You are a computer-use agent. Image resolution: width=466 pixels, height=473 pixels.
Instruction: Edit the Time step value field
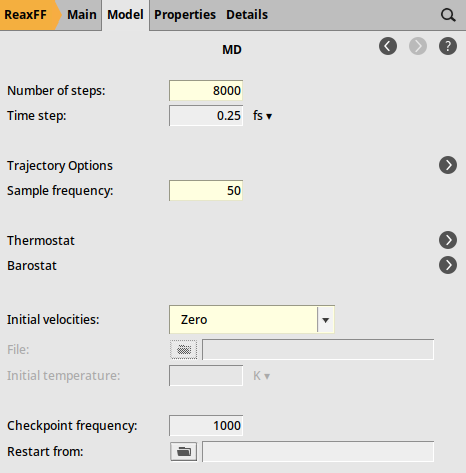coord(206,116)
